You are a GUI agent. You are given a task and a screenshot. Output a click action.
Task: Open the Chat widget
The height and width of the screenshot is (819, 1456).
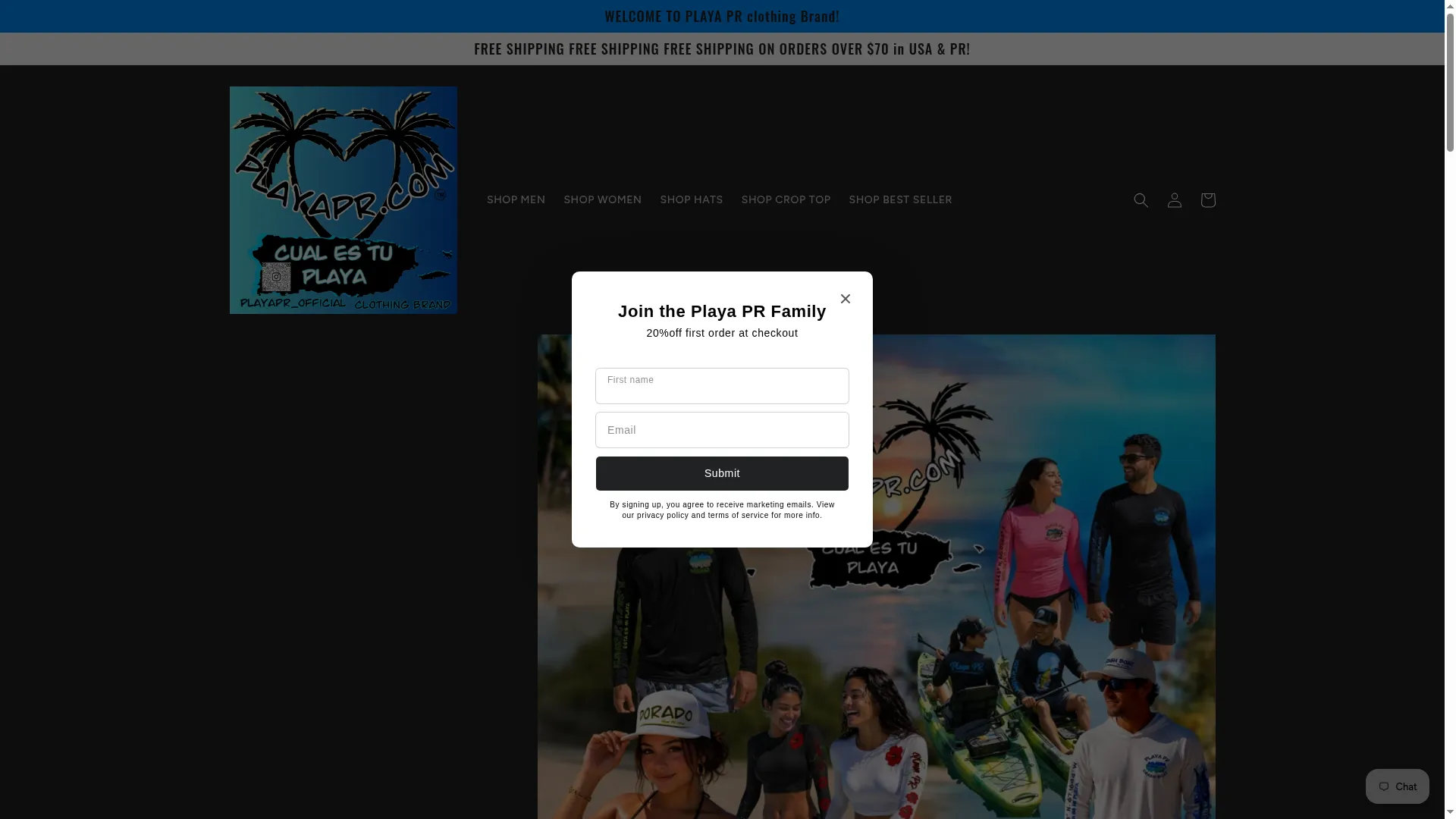[x=1397, y=786]
